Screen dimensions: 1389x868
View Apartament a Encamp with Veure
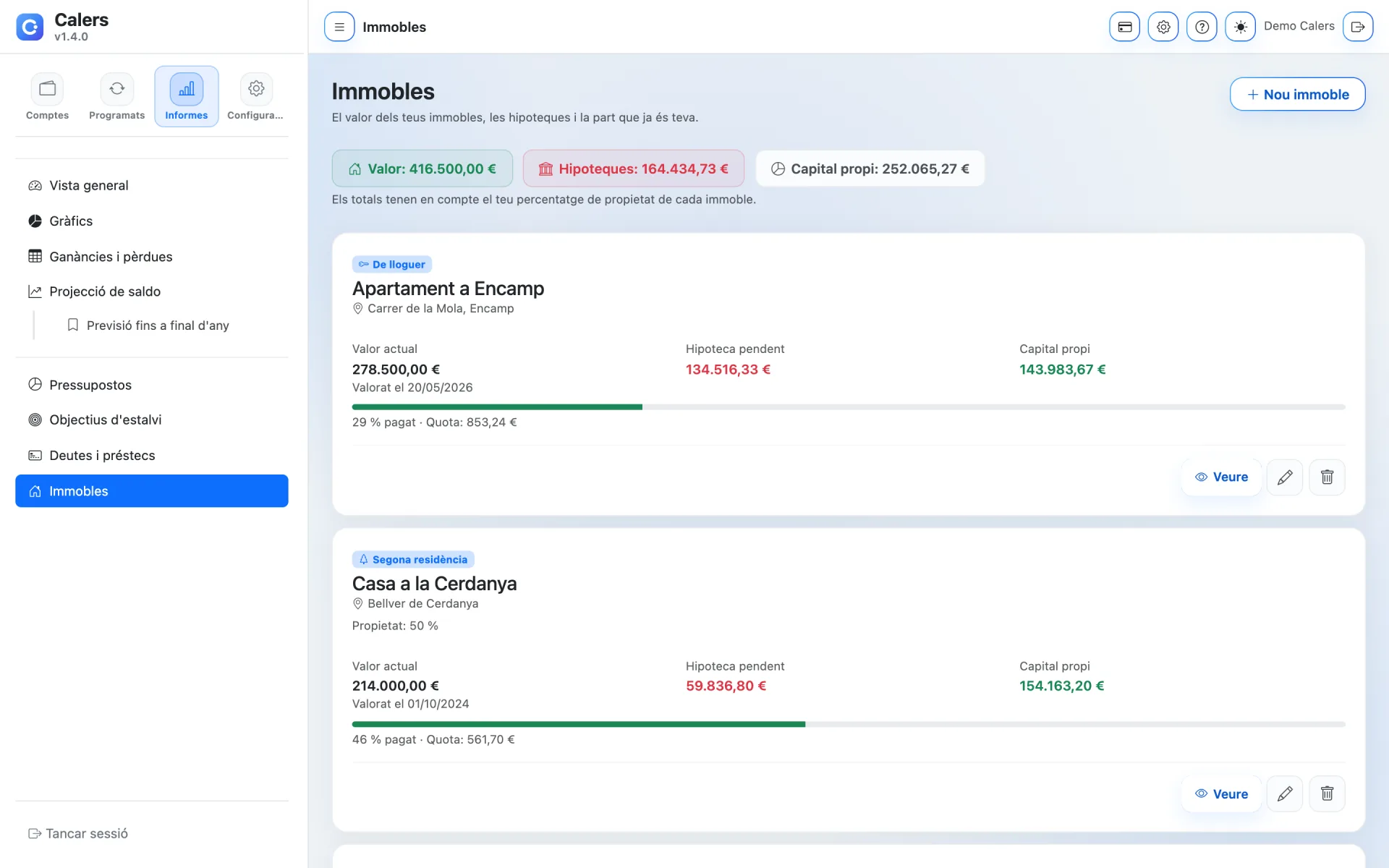click(x=1221, y=477)
